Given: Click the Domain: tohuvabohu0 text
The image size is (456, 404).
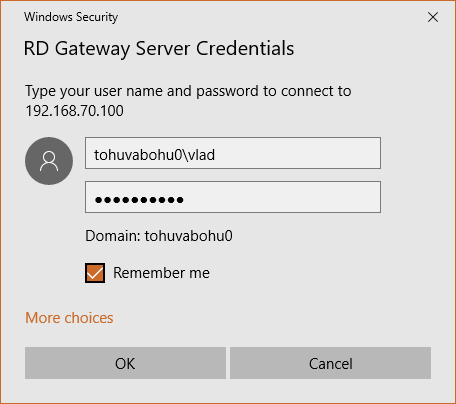Looking at the screenshot, I should pyautogui.click(x=159, y=236).
